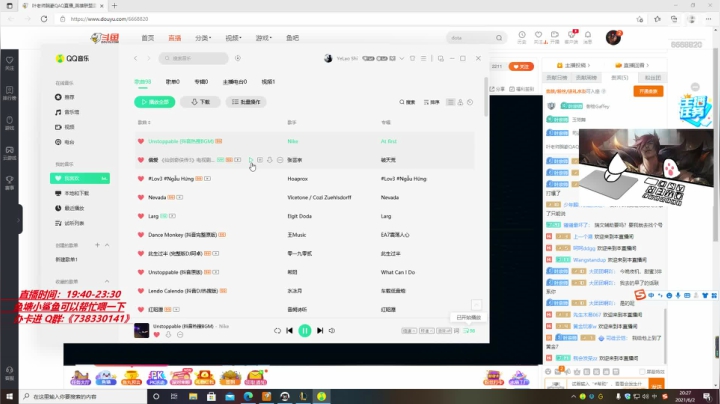This screenshot has height=404, width=720.
Task: Unlike the Nevada song heart
Action: pyautogui.click(x=141, y=197)
